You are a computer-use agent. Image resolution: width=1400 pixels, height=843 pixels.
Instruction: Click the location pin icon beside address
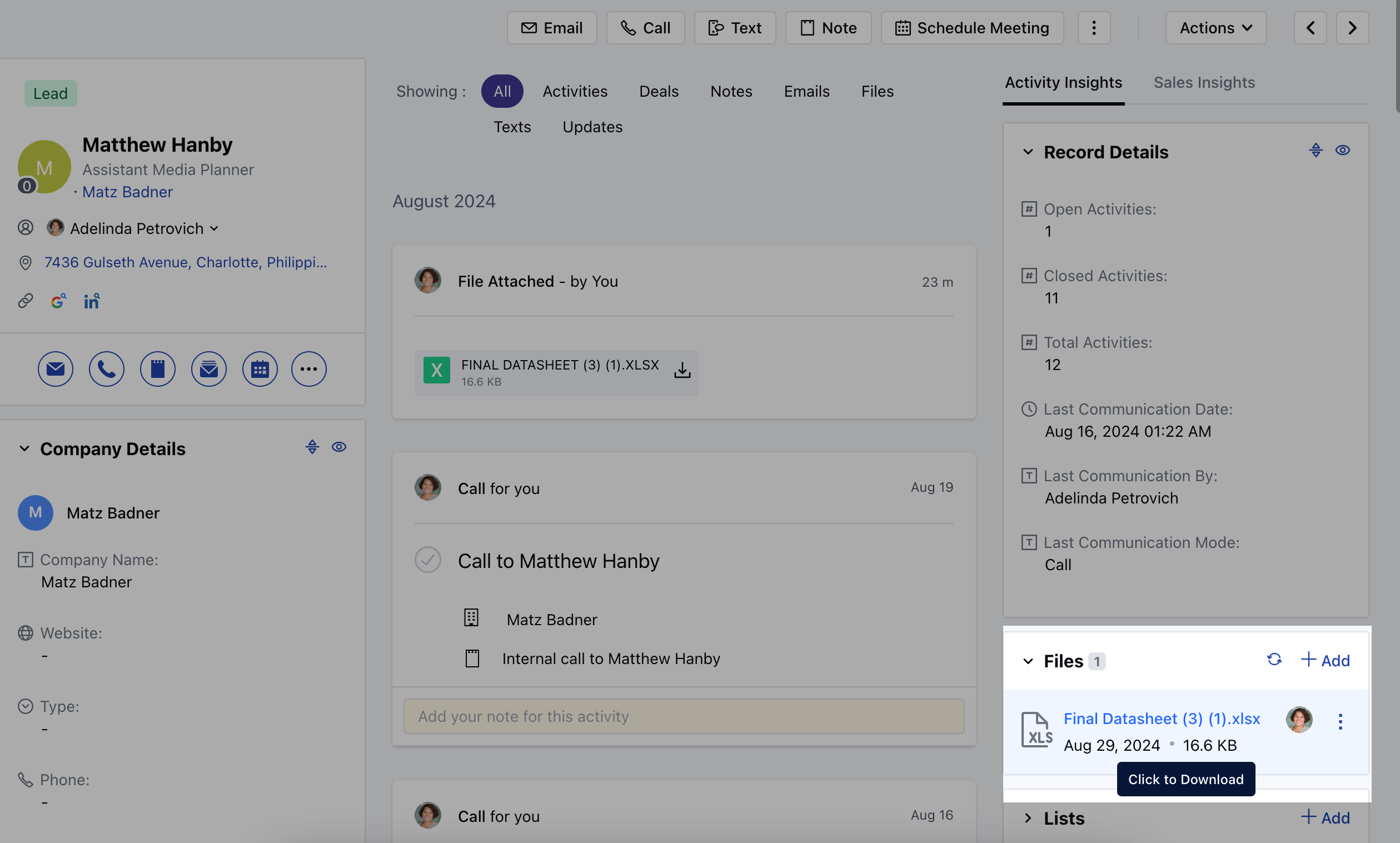(x=25, y=262)
